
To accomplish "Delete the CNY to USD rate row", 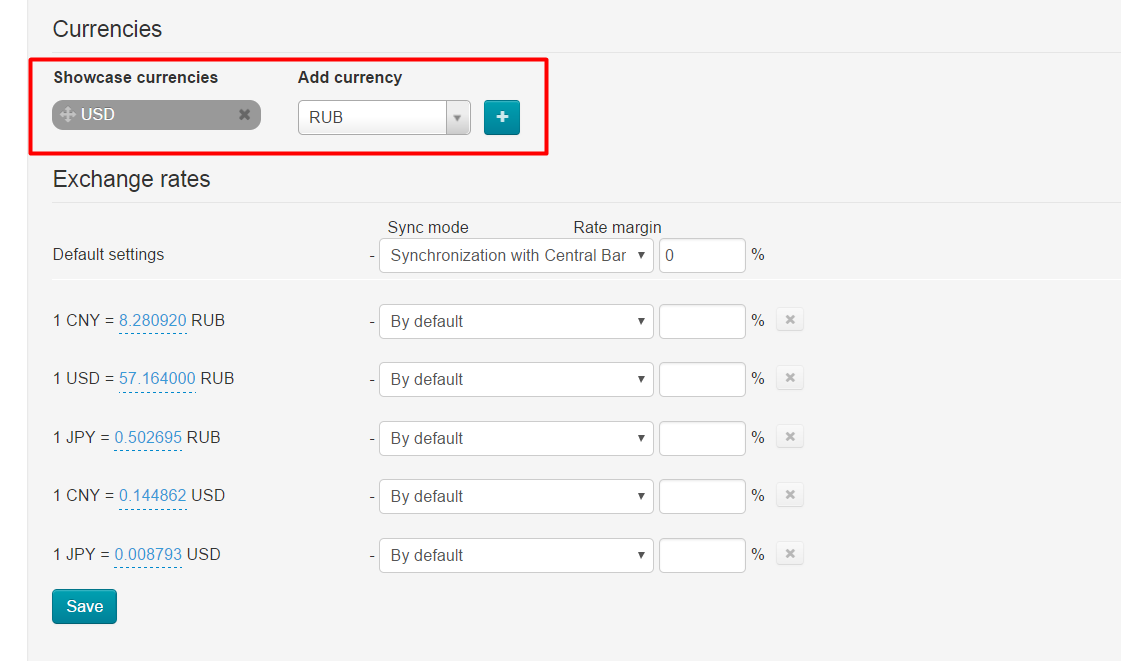I will pyautogui.click(x=790, y=494).
